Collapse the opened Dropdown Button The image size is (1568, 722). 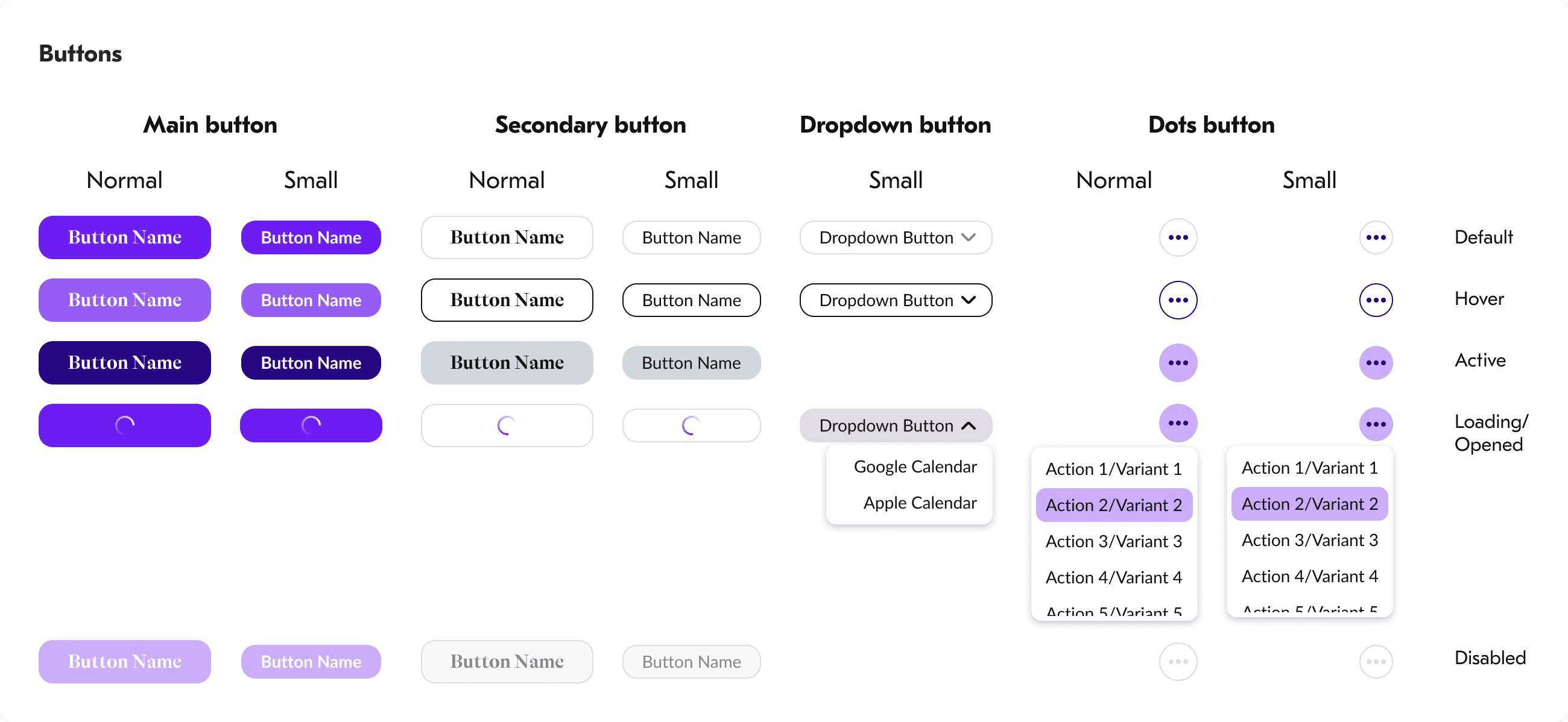[x=895, y=425]
